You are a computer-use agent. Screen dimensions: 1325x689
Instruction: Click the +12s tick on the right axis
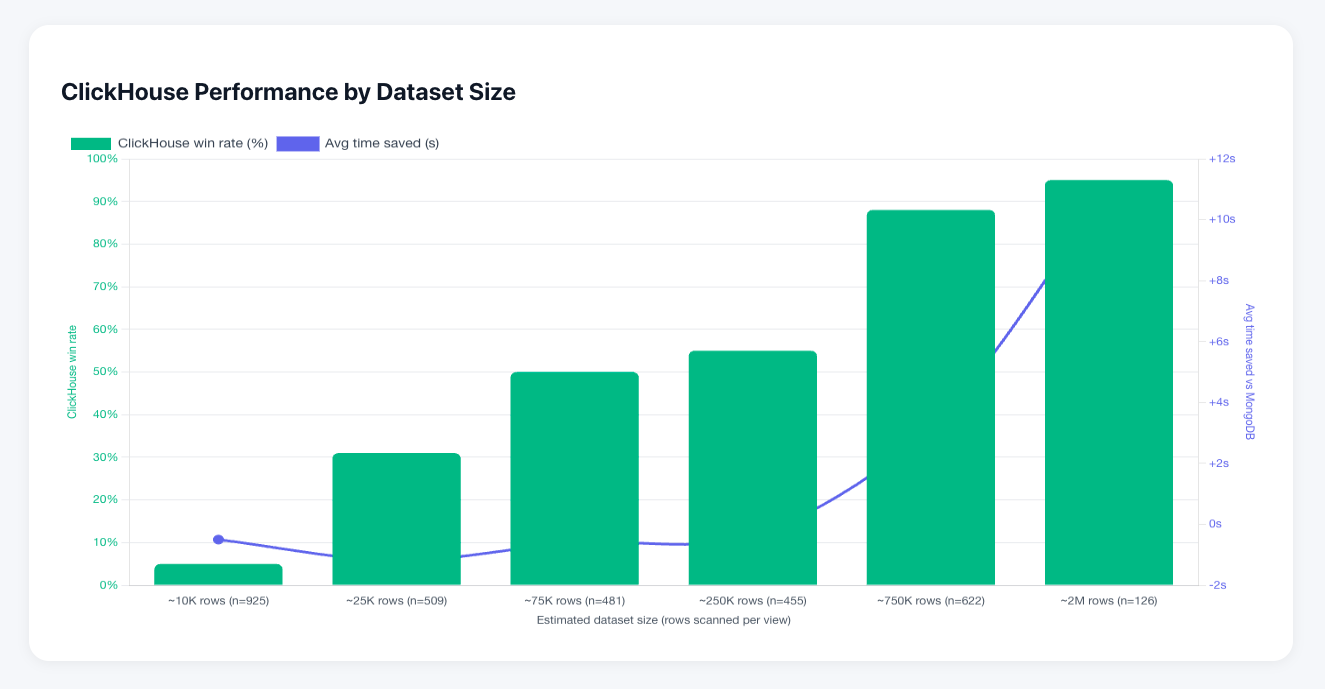click(1222, 159)
